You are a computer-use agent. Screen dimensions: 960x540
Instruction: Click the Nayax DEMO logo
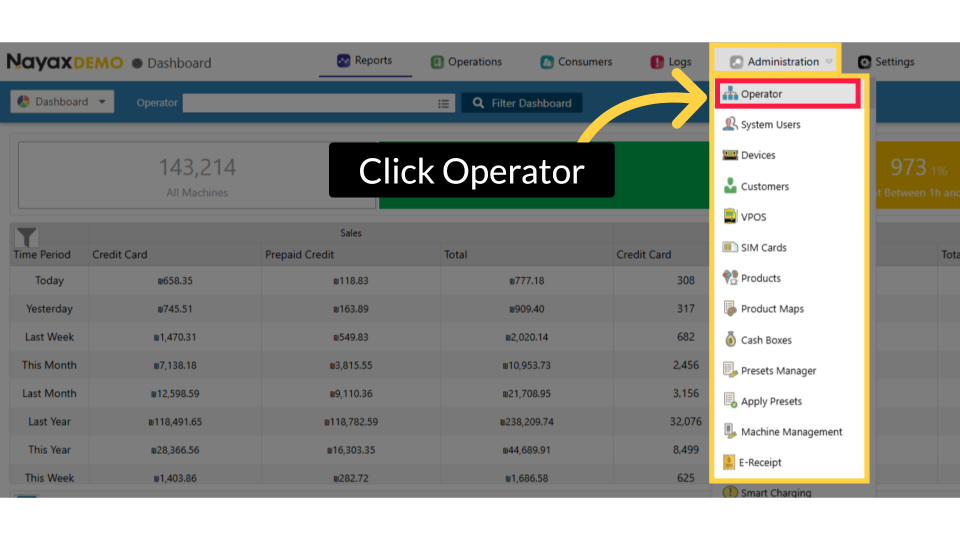65,62
